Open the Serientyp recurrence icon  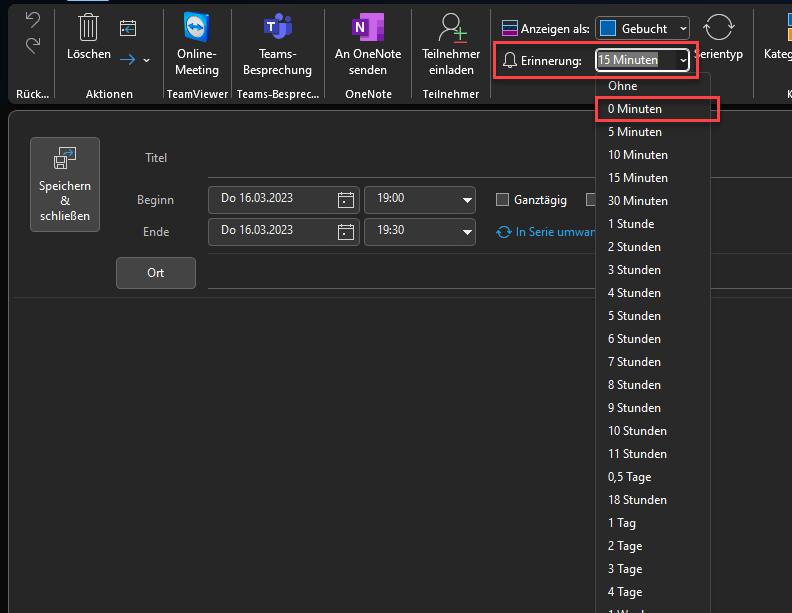718,28
